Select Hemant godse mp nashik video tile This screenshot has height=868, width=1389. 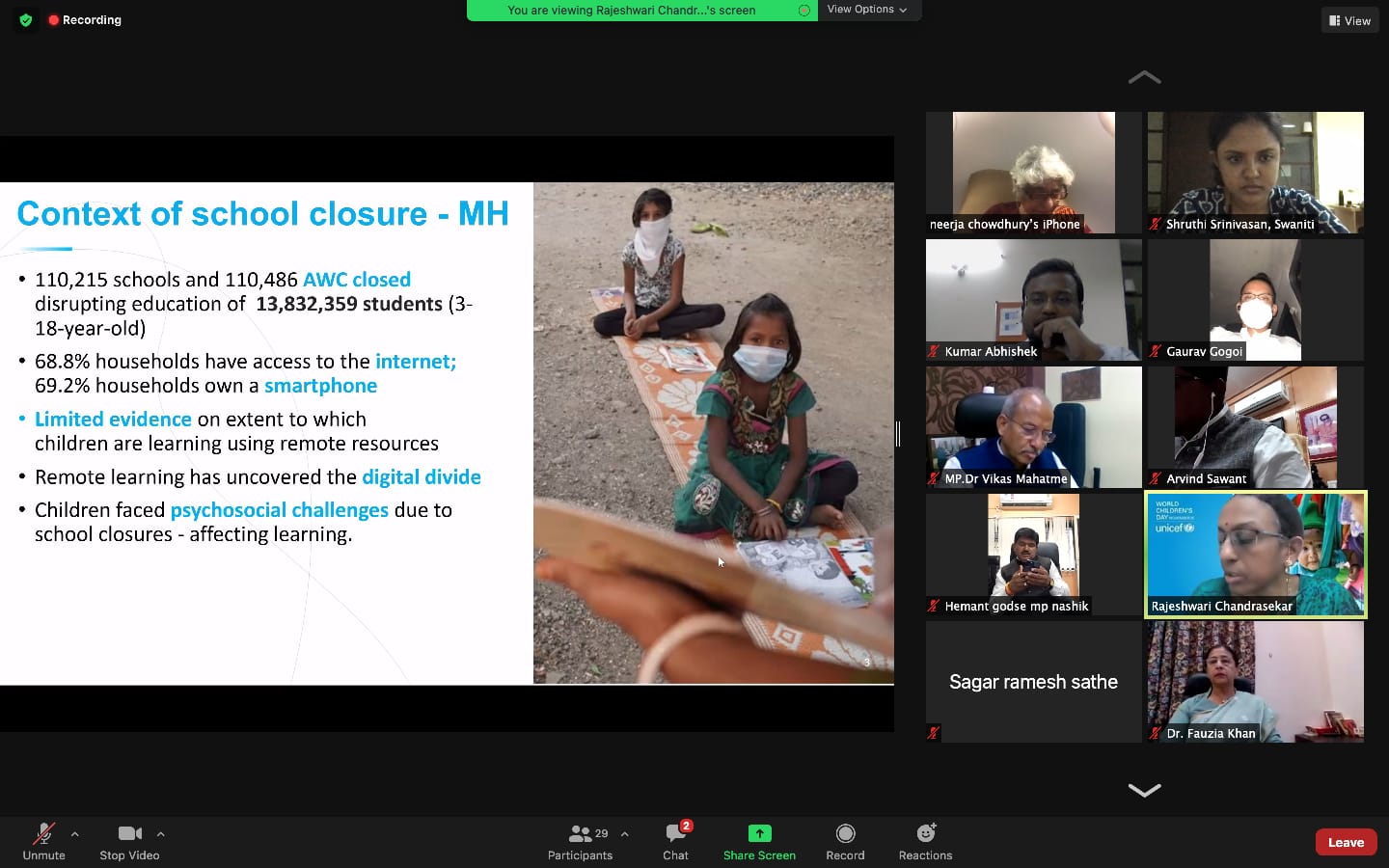coord(1033,555)
